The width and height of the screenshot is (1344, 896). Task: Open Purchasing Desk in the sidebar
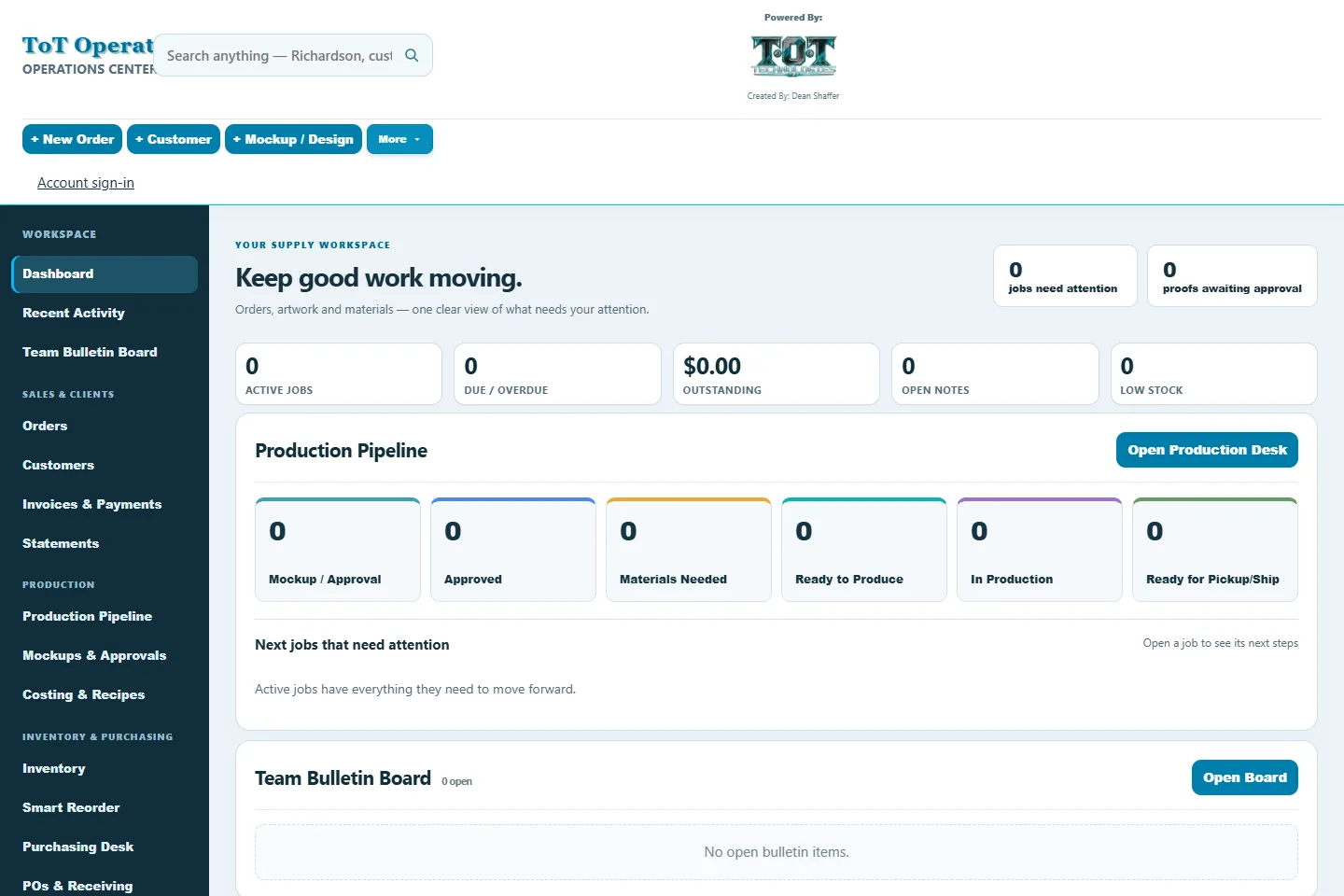pyautogui.click(x=105, y=847)
